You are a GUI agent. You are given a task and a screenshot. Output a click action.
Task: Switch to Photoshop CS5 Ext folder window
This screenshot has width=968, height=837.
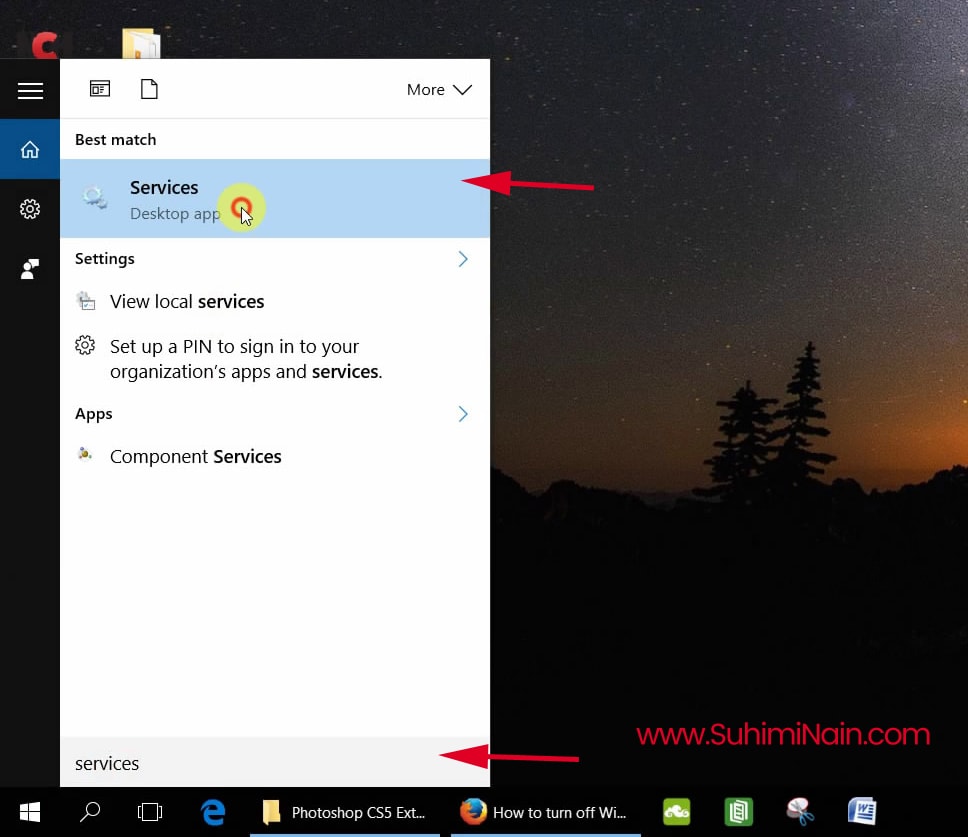click(345, 812)
